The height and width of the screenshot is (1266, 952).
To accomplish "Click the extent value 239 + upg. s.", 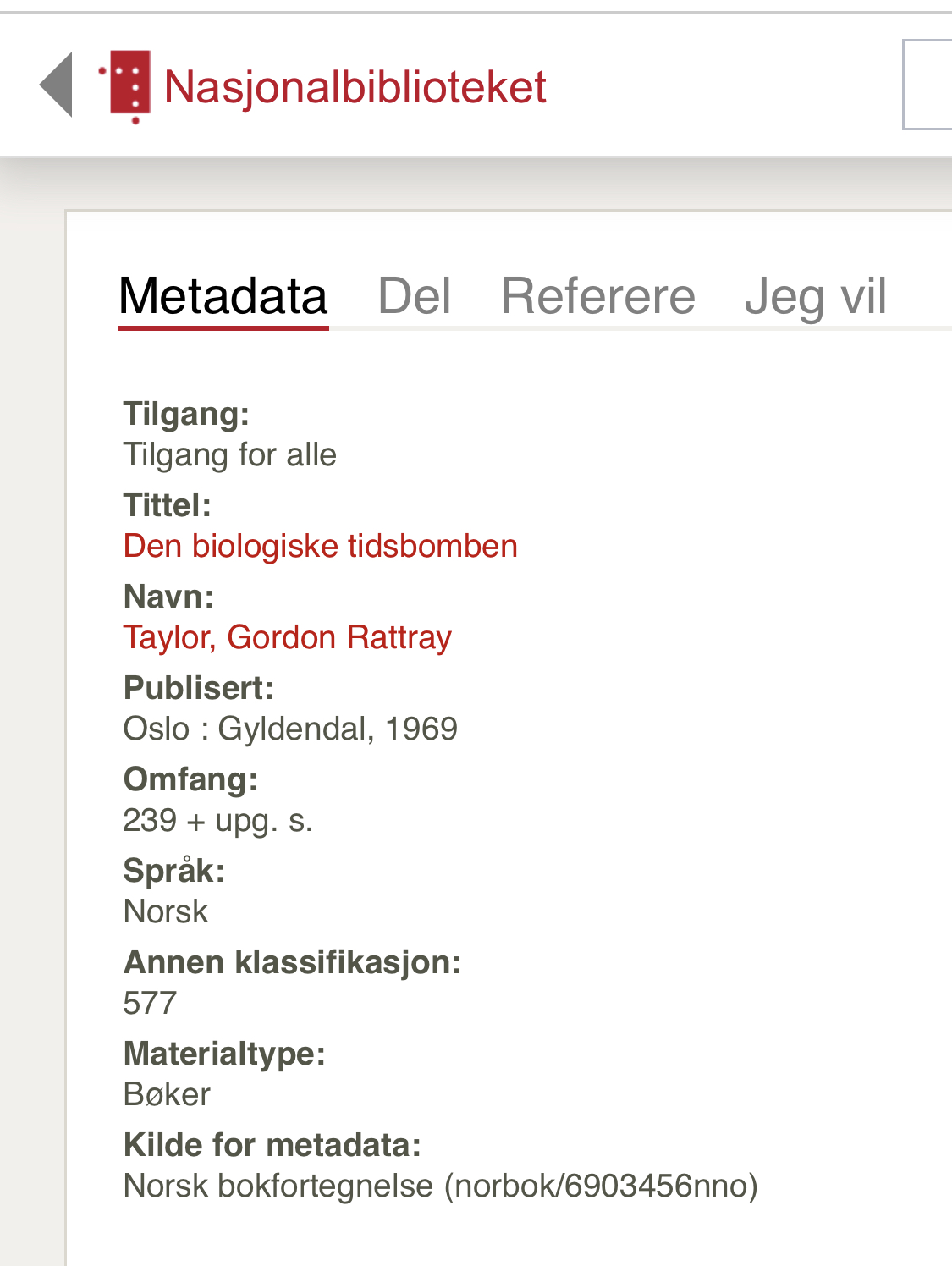I will 218,821.
